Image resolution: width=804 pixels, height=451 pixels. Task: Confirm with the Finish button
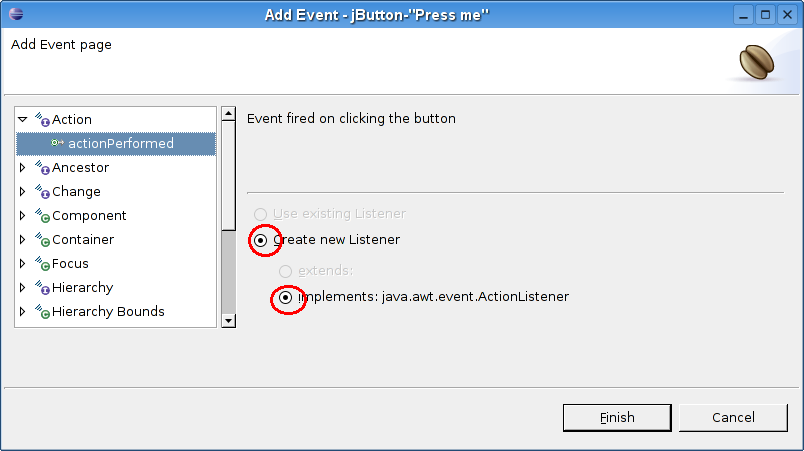(x=617, y=418)
